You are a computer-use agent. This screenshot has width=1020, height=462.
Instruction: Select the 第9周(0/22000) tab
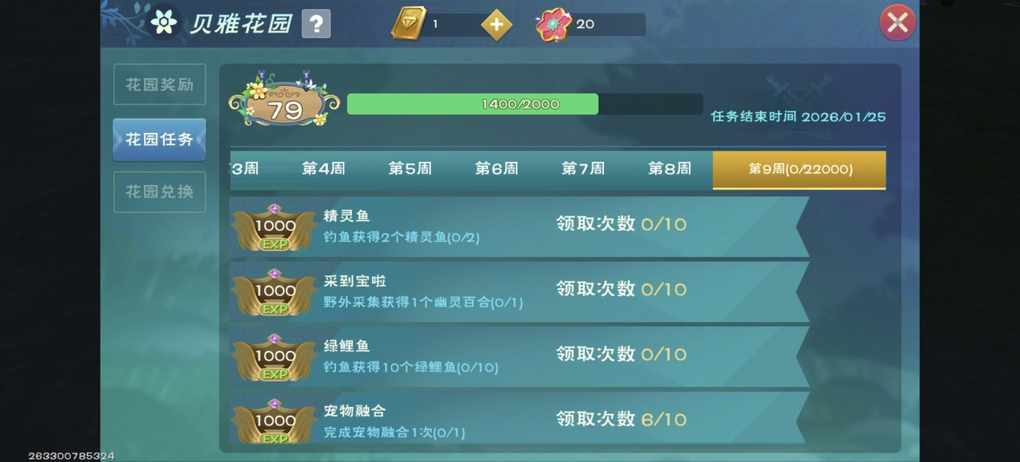point(799,170)
